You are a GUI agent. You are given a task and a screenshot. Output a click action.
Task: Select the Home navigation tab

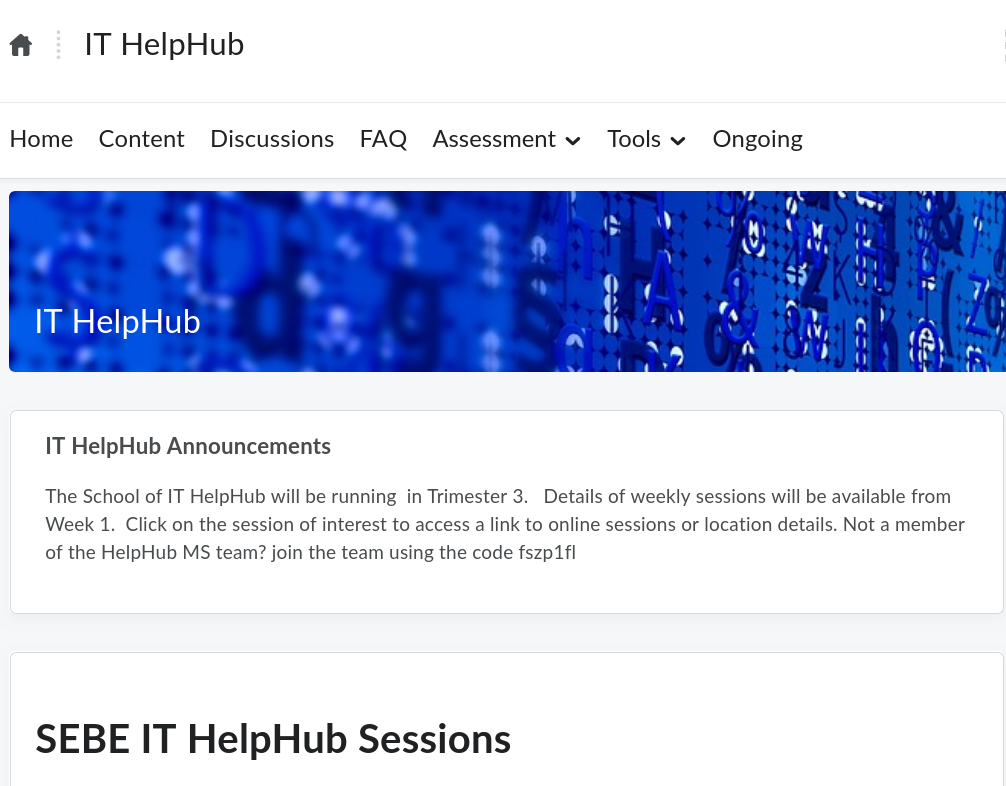(41, 140)
